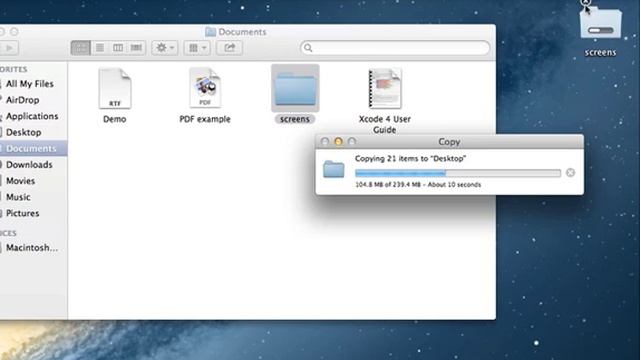640x360 pixels.
Task: Switch Finder to list view
Action: (100, 48)
